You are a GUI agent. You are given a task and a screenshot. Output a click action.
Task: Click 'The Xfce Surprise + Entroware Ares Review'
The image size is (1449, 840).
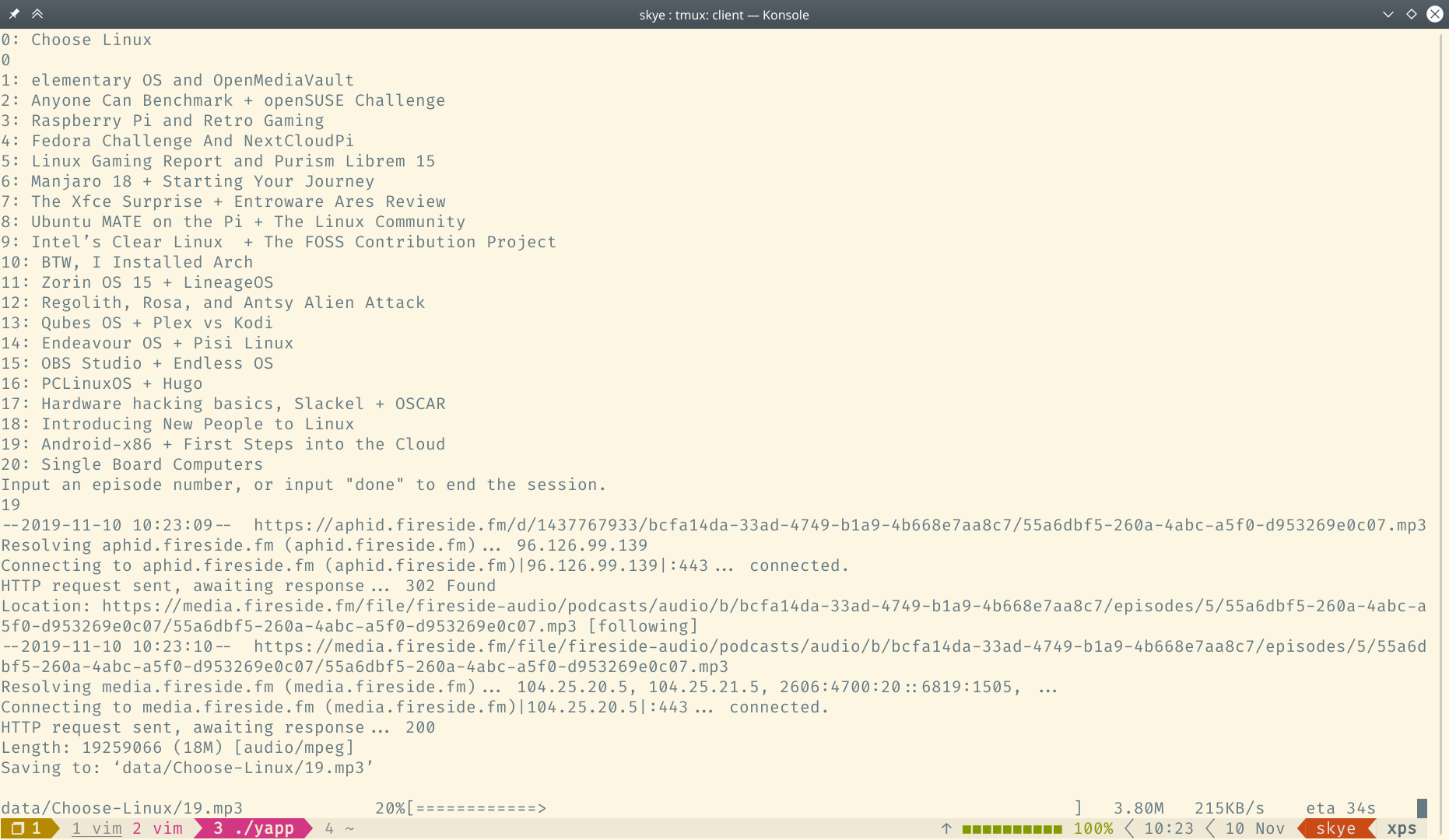(x=223, y=201)
